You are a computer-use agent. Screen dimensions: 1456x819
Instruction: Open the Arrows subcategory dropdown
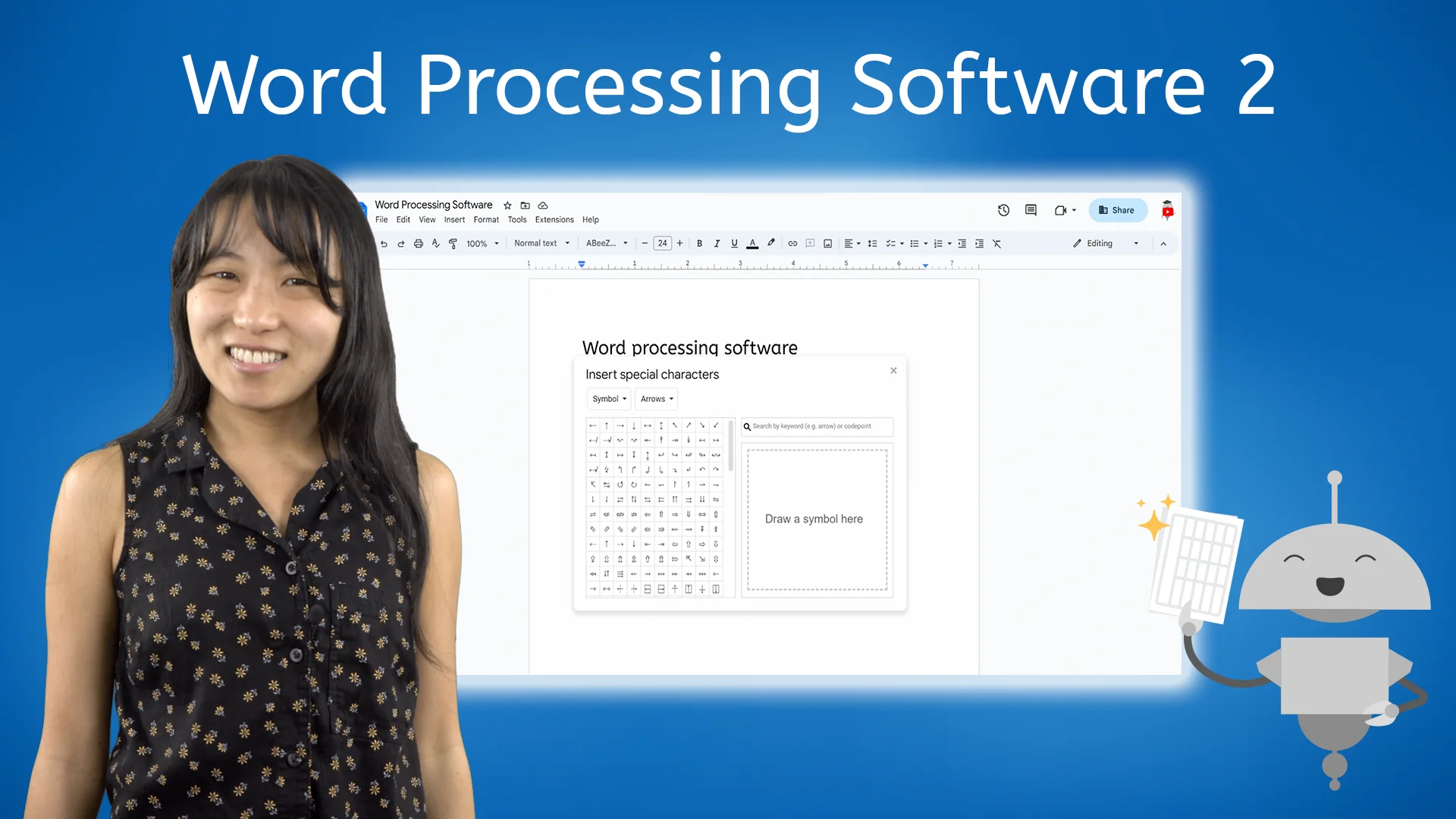click(655, 398)
